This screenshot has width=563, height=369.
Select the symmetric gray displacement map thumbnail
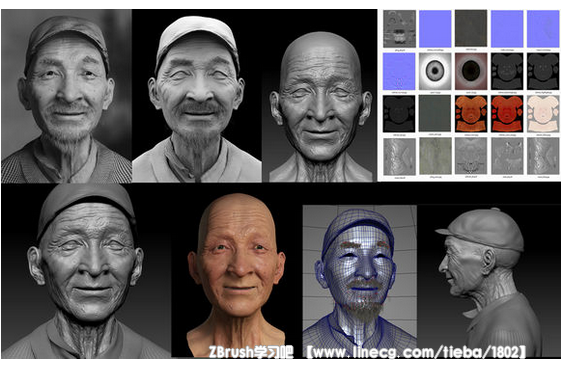[471, 157]
